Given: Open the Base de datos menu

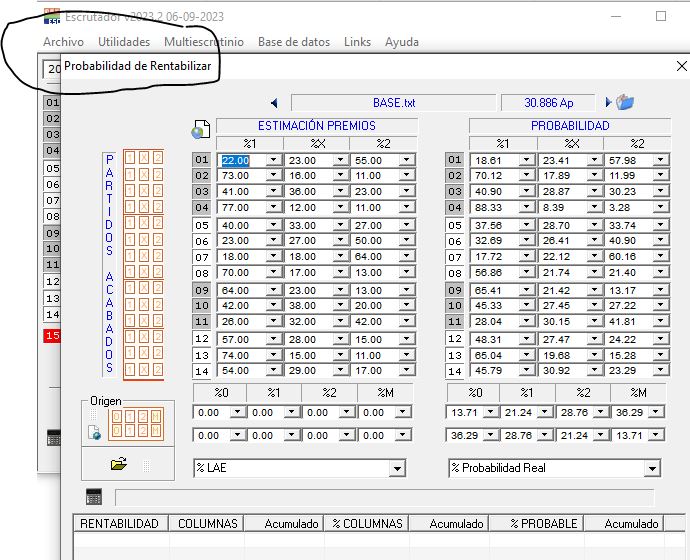Looking at the screenshot, I should click(x=294, y=42).
